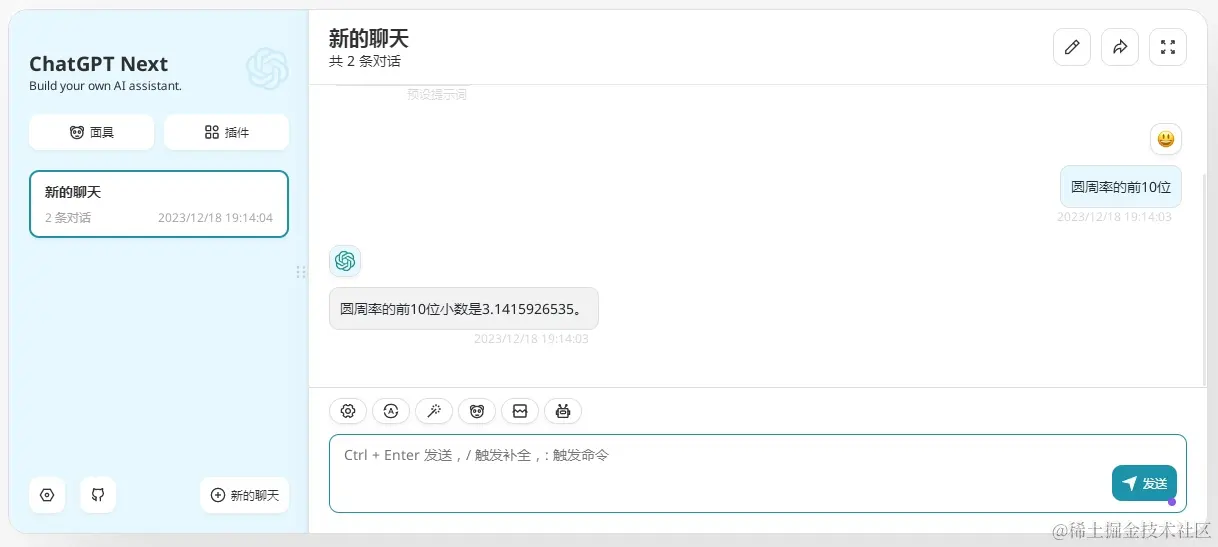This screenshot has height=547, width=1218.
Task: Click the 预设提示词 label at chat top
Action: coord(437,95)
